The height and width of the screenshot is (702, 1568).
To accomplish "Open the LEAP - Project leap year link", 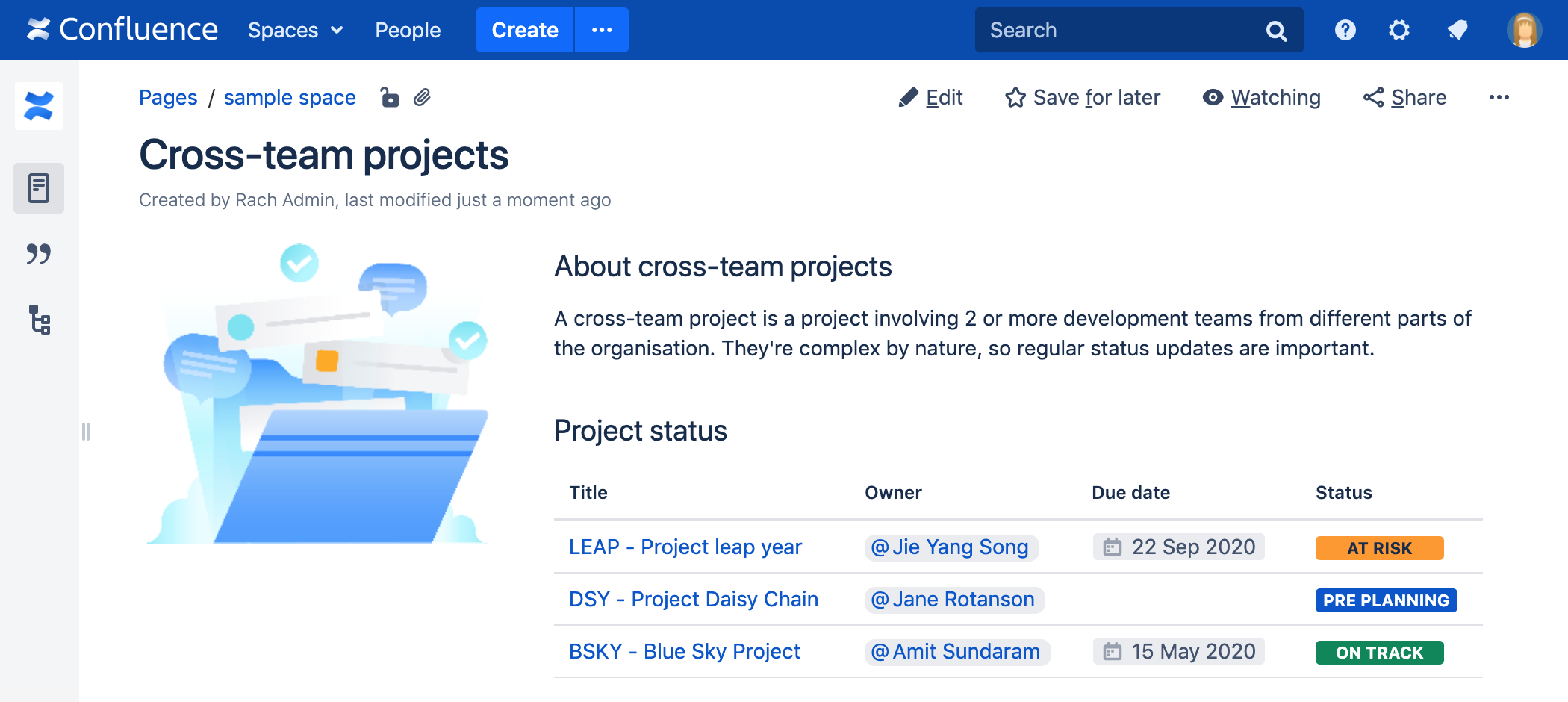I will pyautogui.click(x=685, y=547).
